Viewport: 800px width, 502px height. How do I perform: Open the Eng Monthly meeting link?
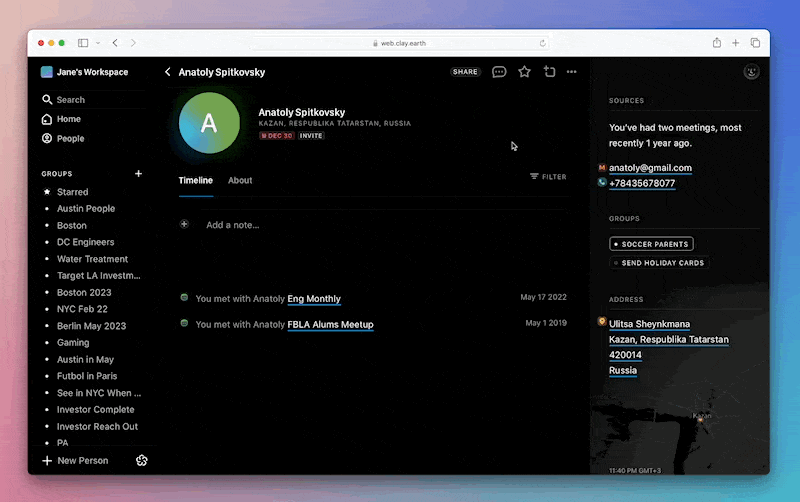click(314, 299)
